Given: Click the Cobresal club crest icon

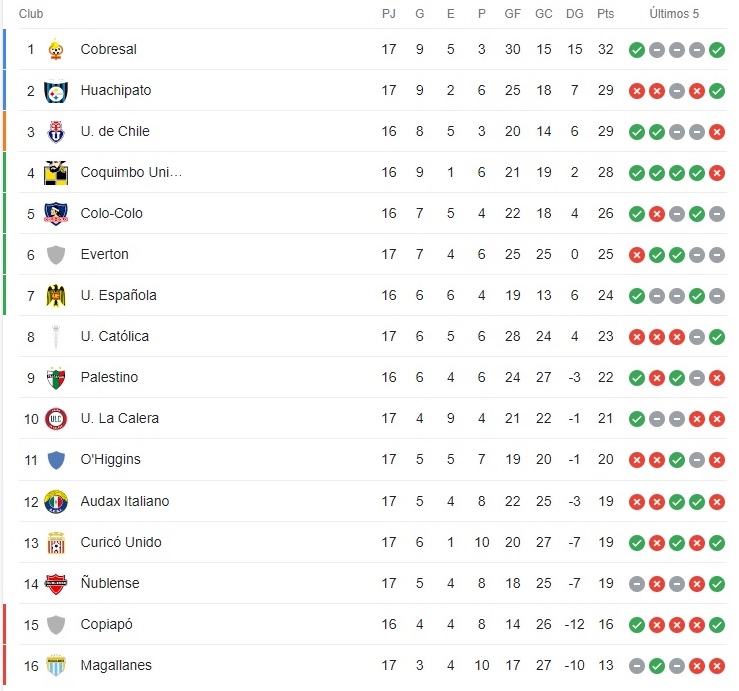Looking at the screenshot, I should point(56,49).
